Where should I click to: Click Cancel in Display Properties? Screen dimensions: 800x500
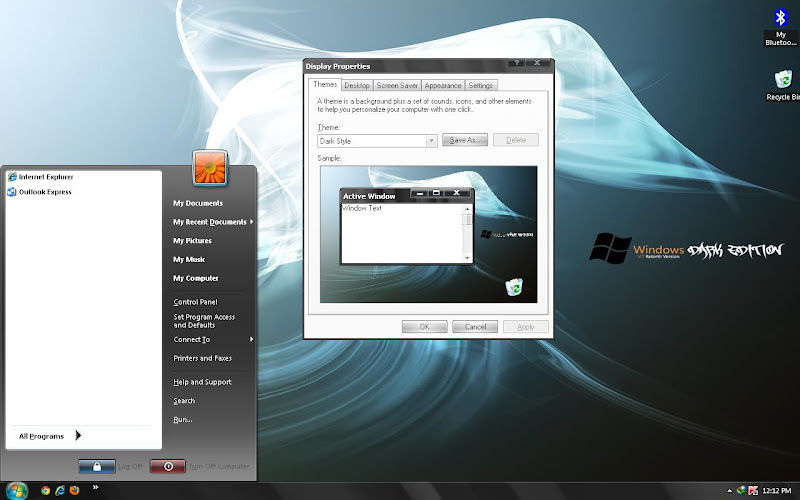click(x=475, y=327)
